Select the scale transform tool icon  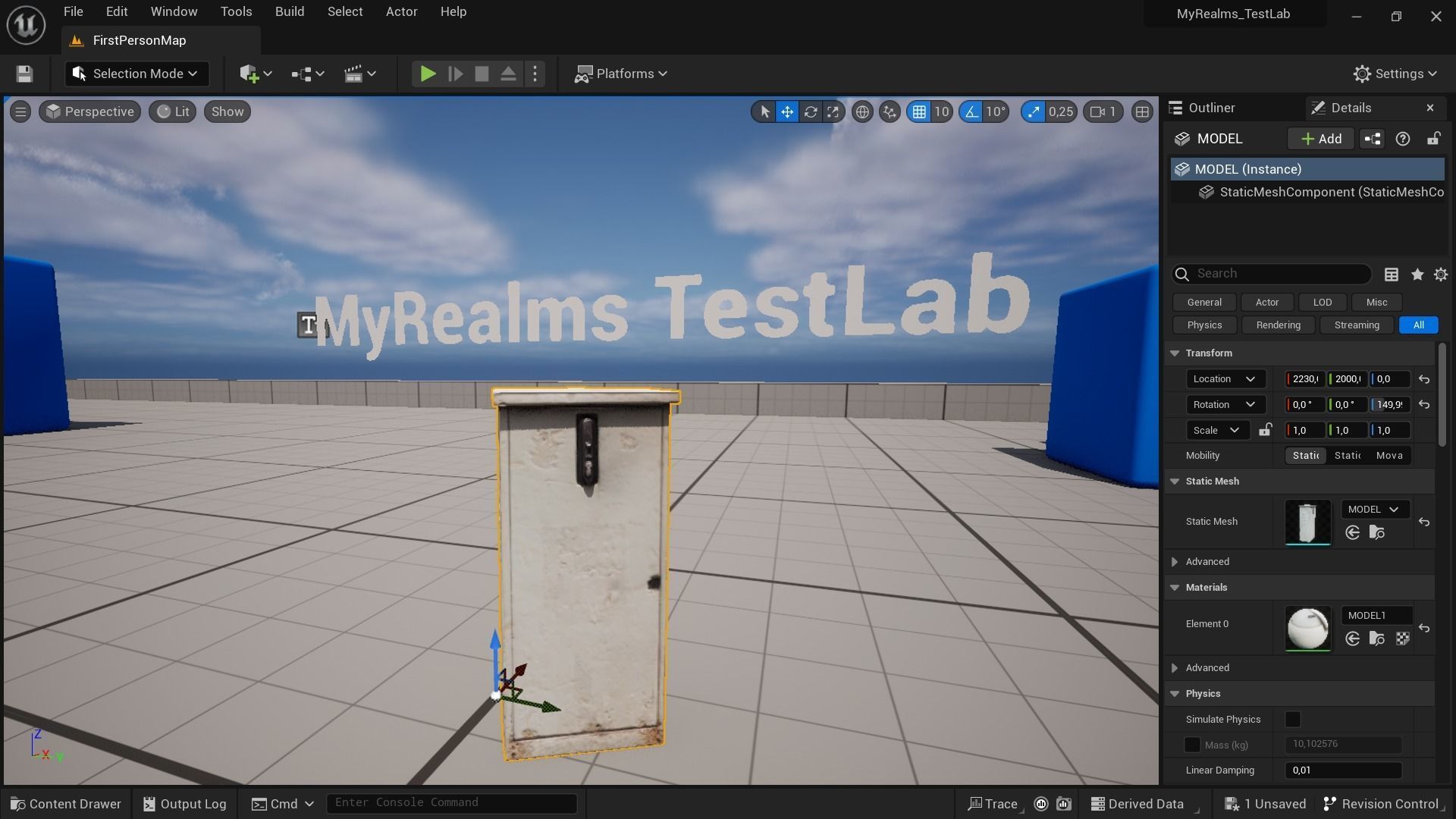(x=833, y=112)
